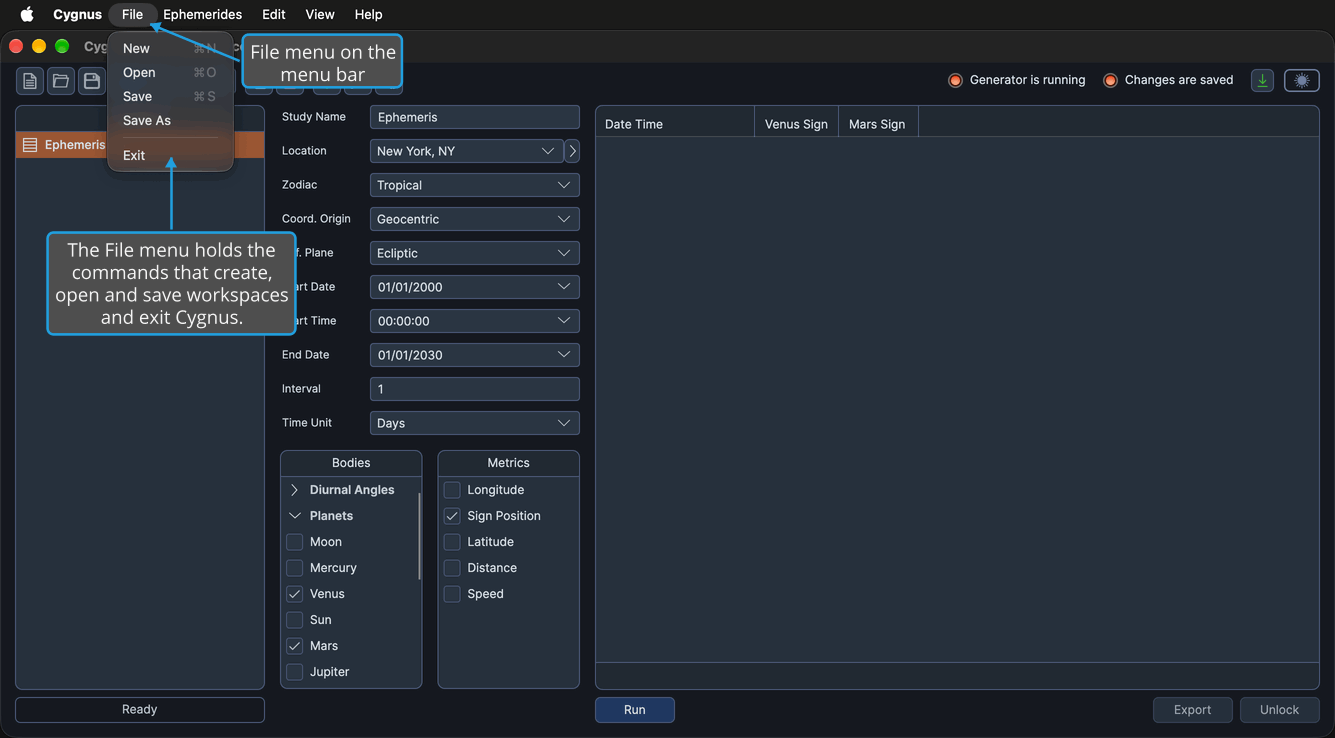
Task: Open the Ephemerides menu
Action: (203, 14)
